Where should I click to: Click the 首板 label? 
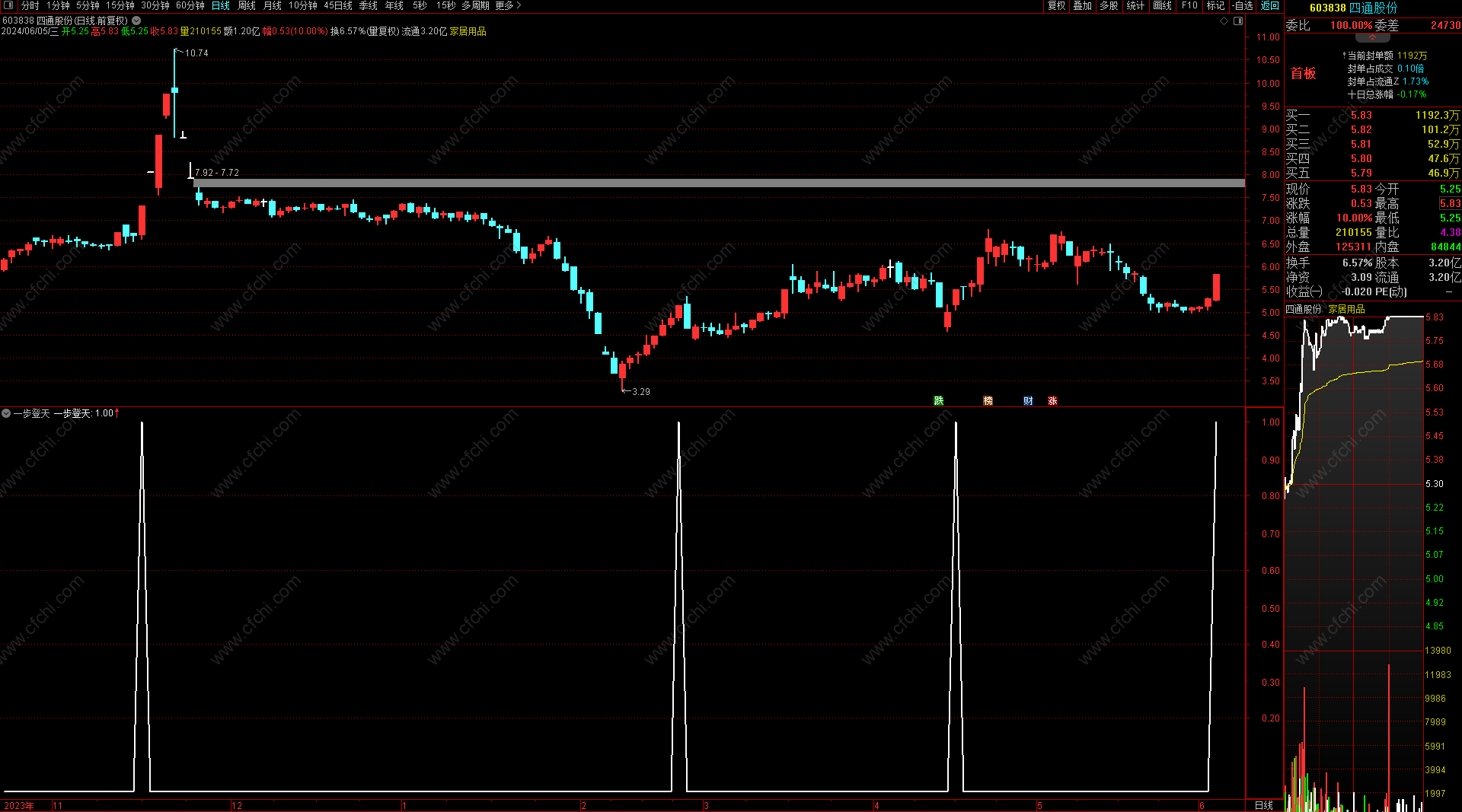click(1303, 73)
